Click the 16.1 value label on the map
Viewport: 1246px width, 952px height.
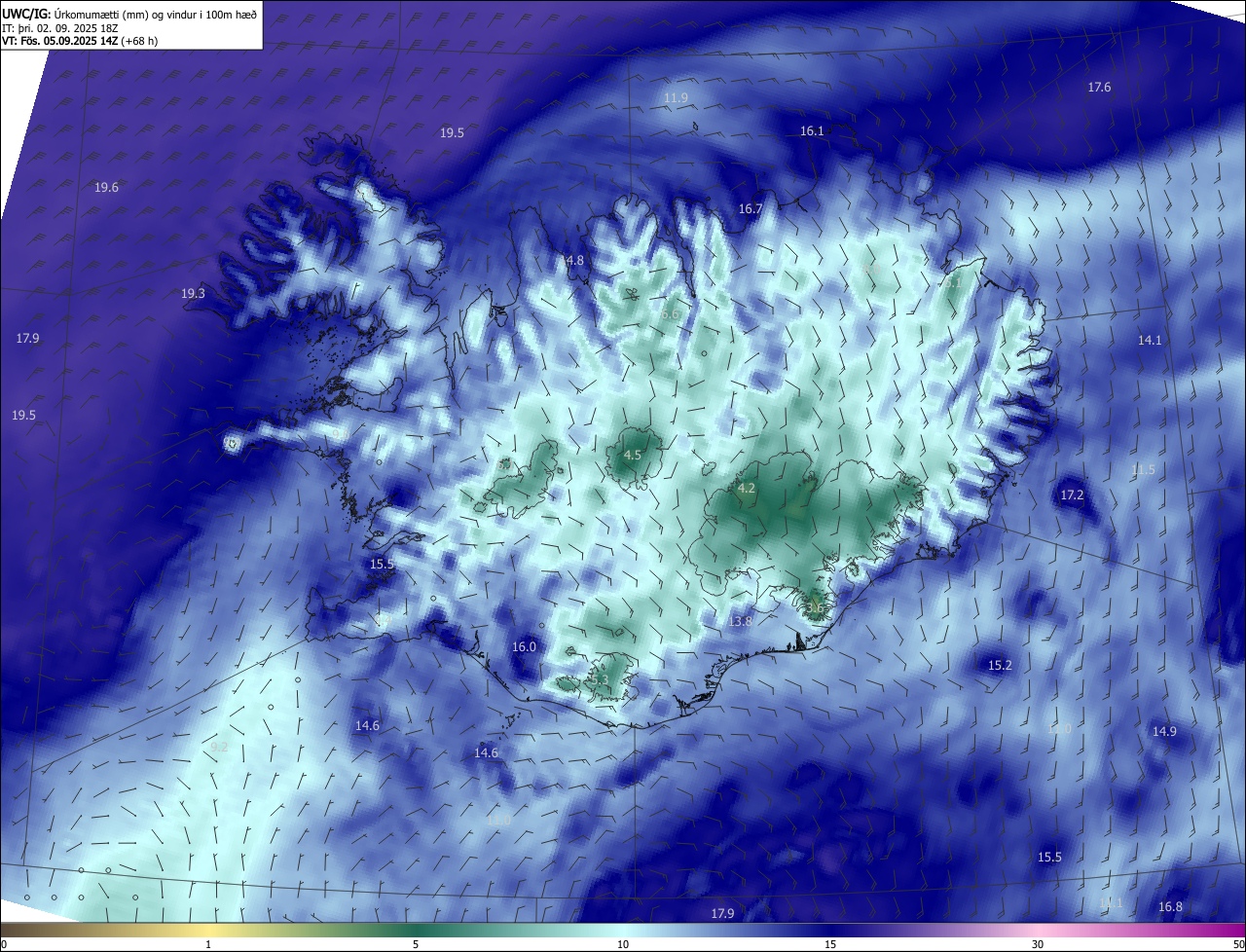(812, 130)
